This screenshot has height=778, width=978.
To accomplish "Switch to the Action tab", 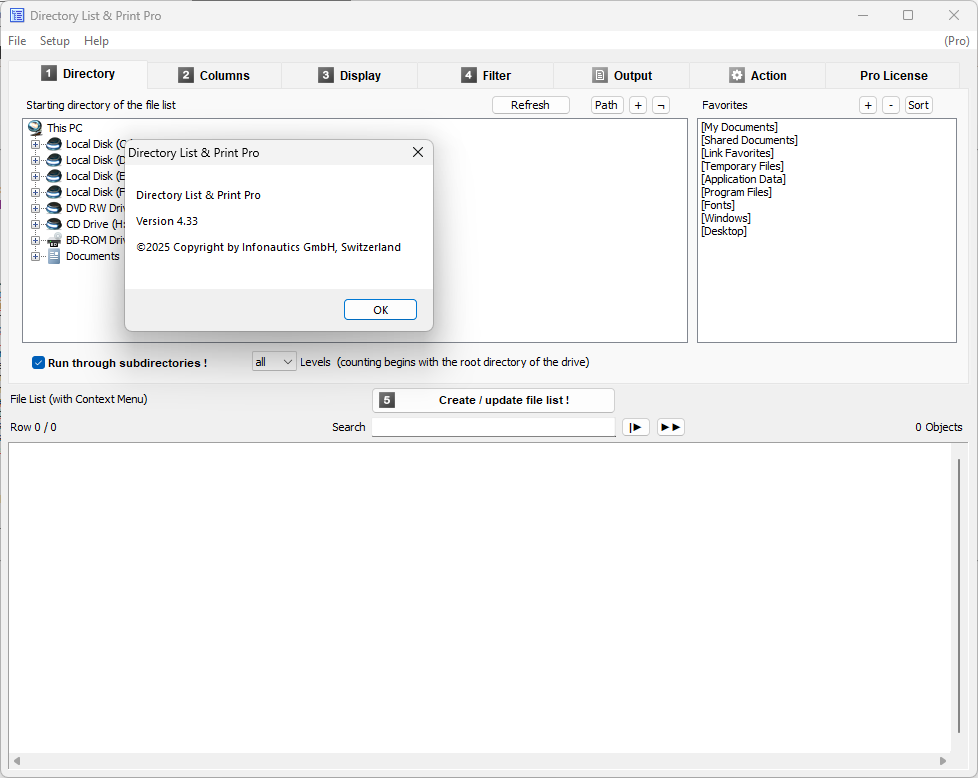I will 757,75.
